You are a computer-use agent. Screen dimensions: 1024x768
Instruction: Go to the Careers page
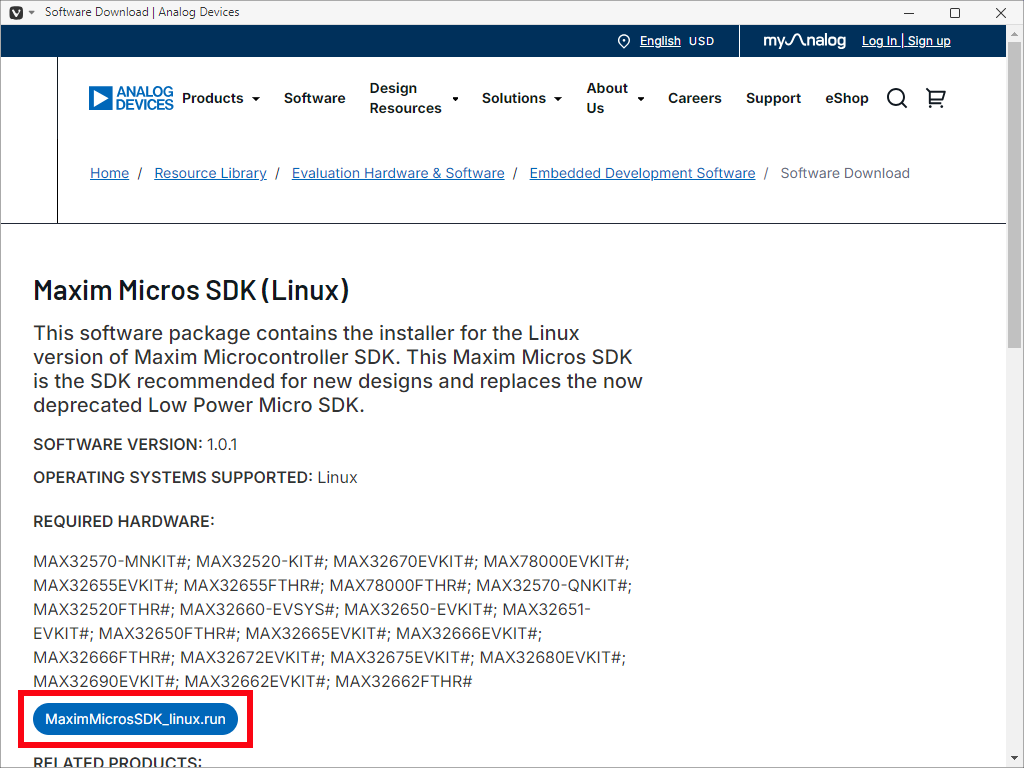pyautogui.click(x=694, y=98)
